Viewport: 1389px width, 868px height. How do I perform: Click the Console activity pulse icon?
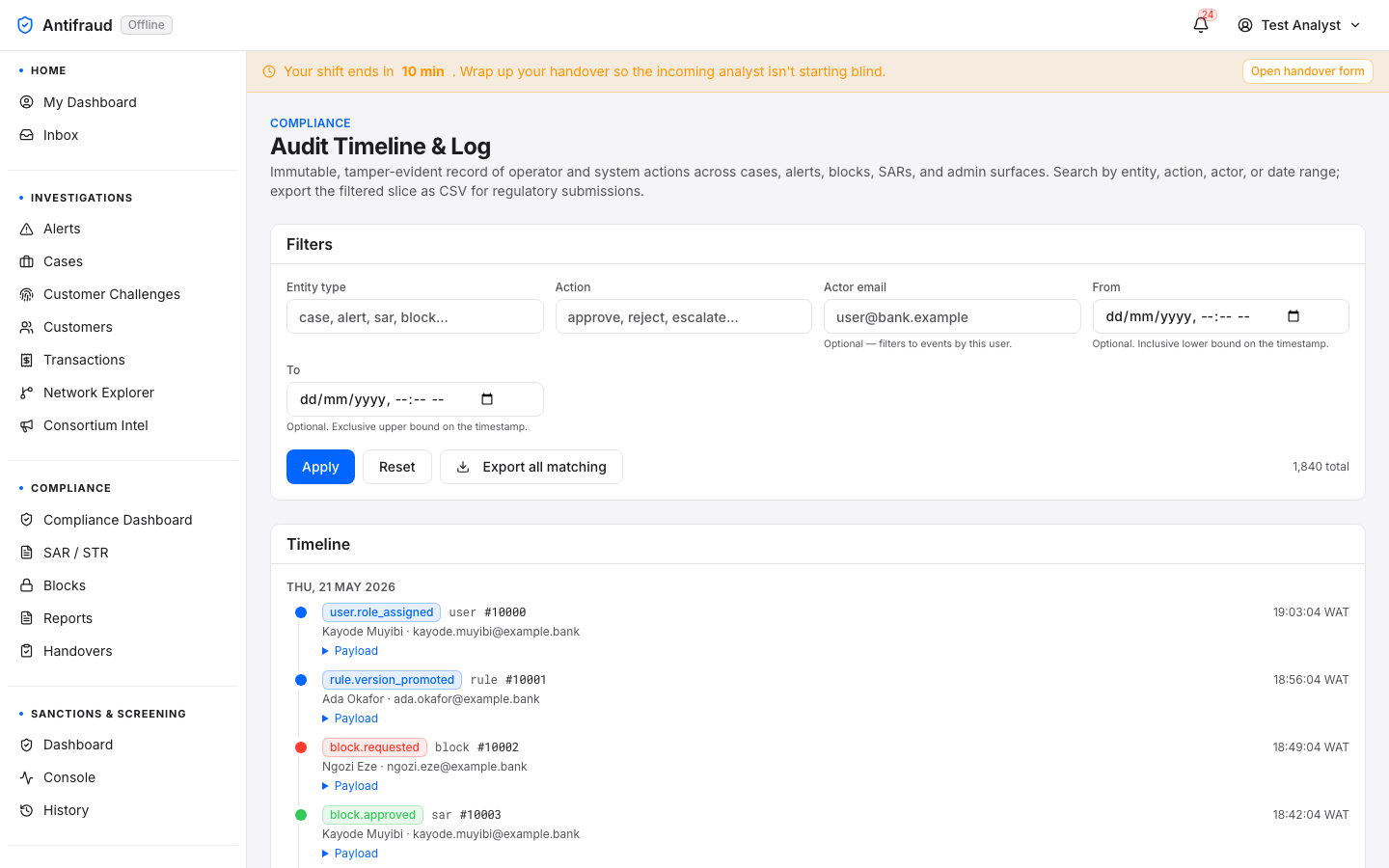pyautogui.click(x=27, y=777)
